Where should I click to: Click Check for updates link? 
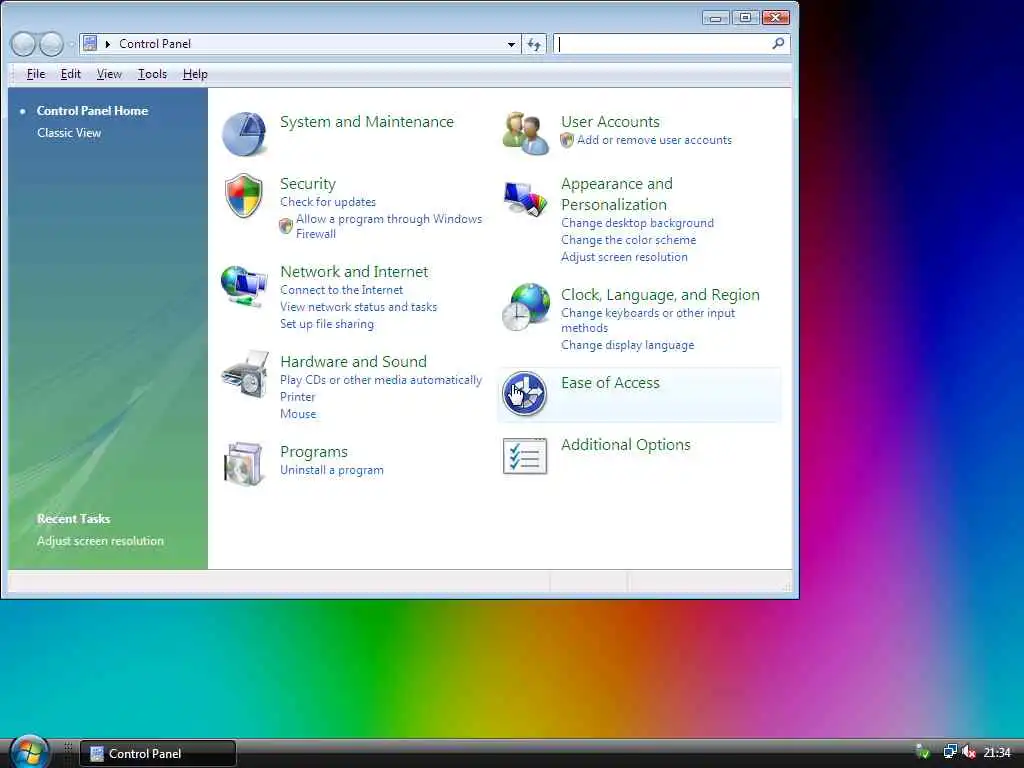[328, 202]
